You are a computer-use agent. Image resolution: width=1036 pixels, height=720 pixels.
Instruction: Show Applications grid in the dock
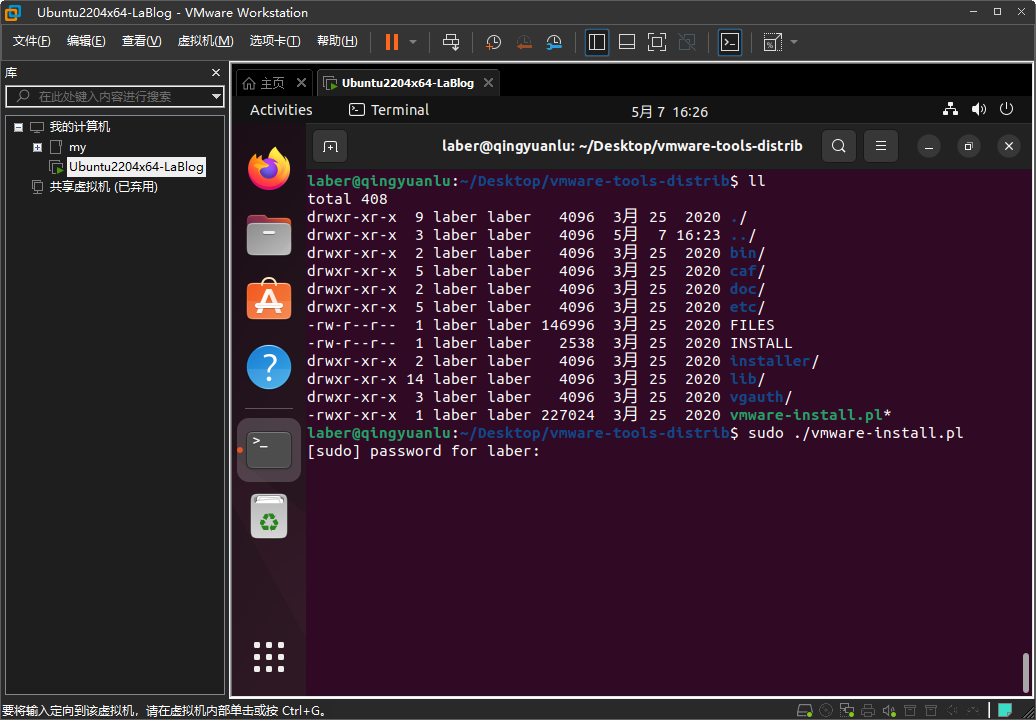point(269,657)
